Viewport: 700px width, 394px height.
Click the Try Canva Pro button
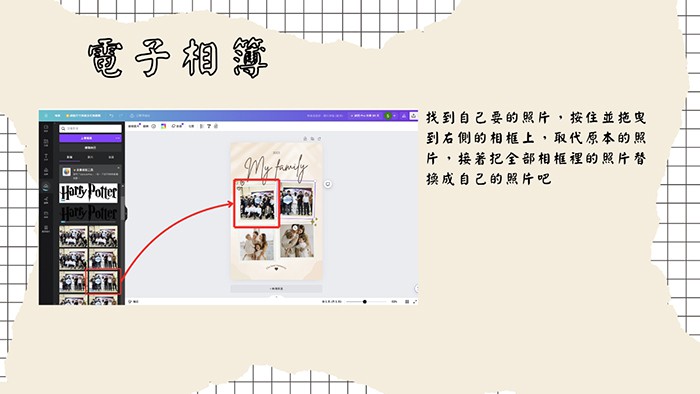[365, 116]
